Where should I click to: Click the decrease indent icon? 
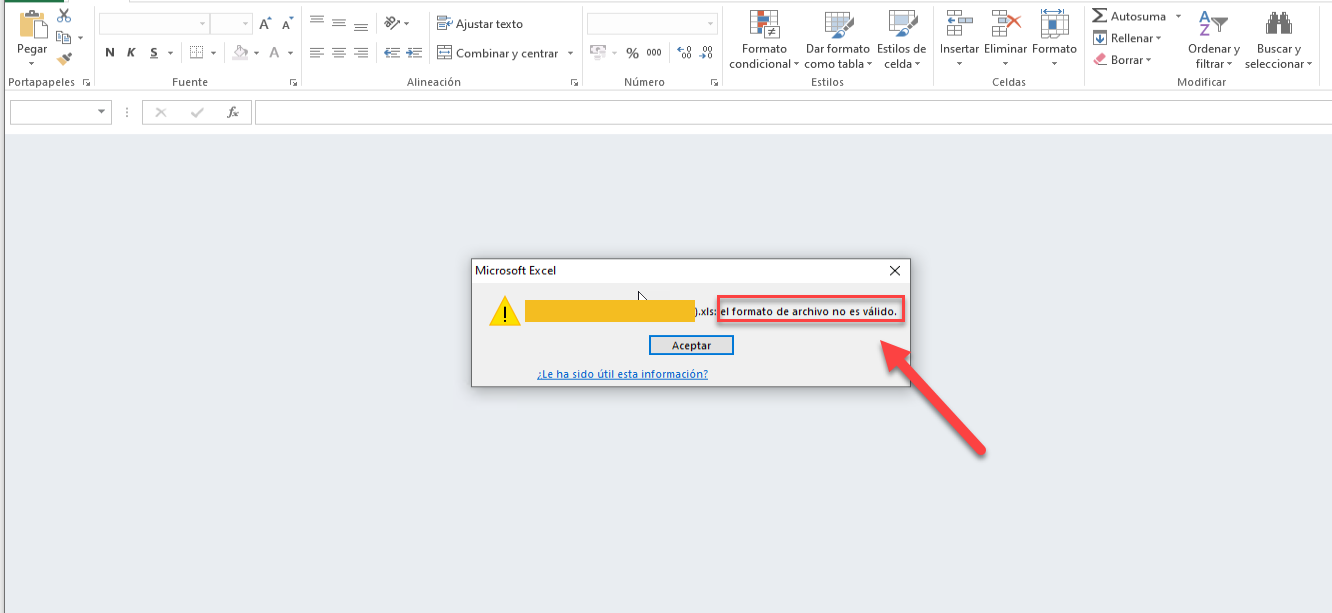(x=392, y=53)
